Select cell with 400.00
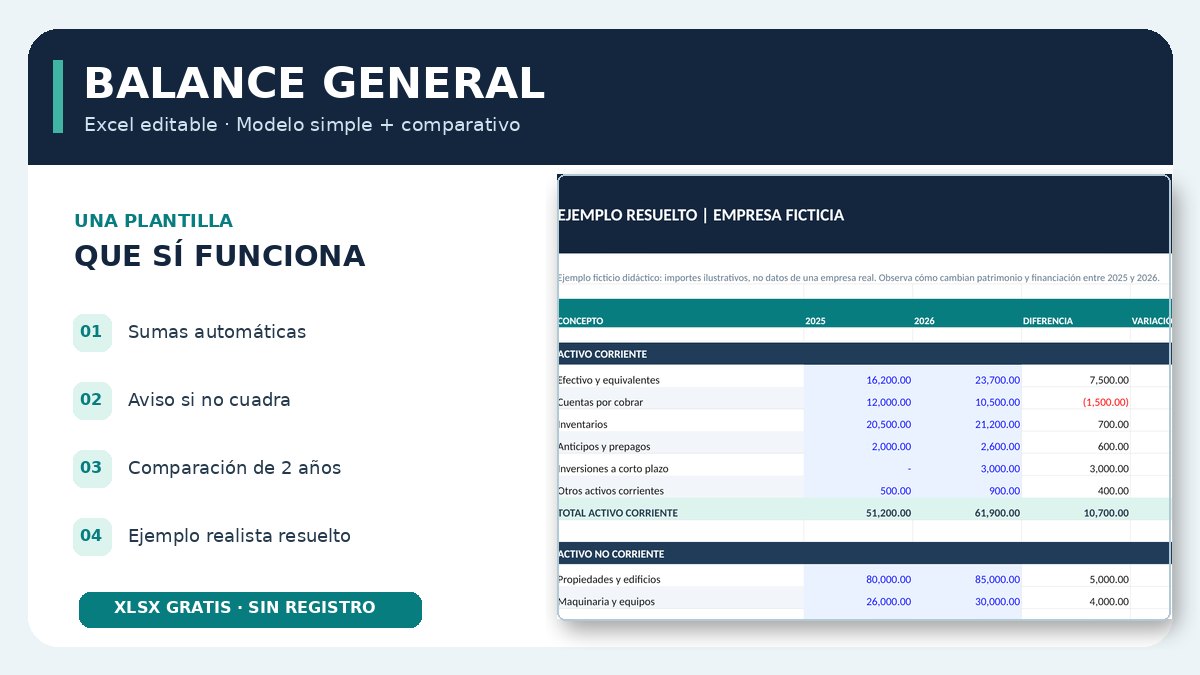 click(x=1076, y=491)
